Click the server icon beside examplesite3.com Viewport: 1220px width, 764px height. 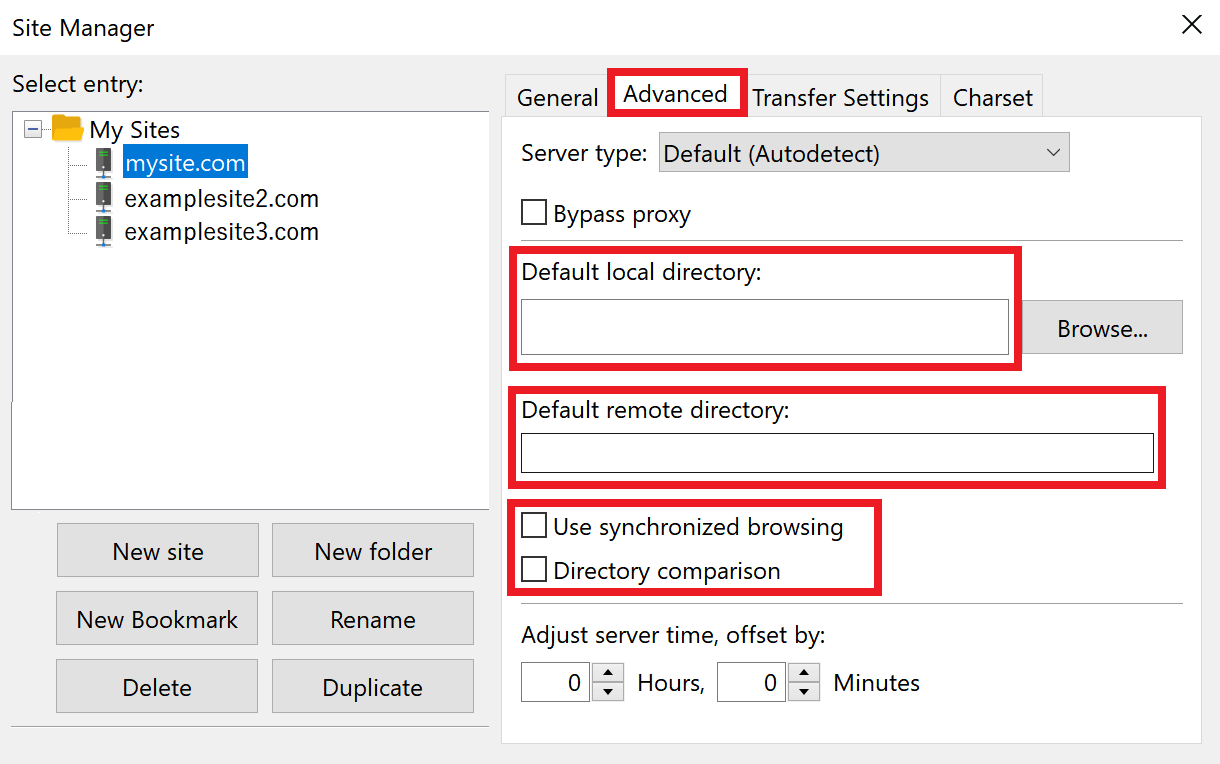tap(104, 232)
